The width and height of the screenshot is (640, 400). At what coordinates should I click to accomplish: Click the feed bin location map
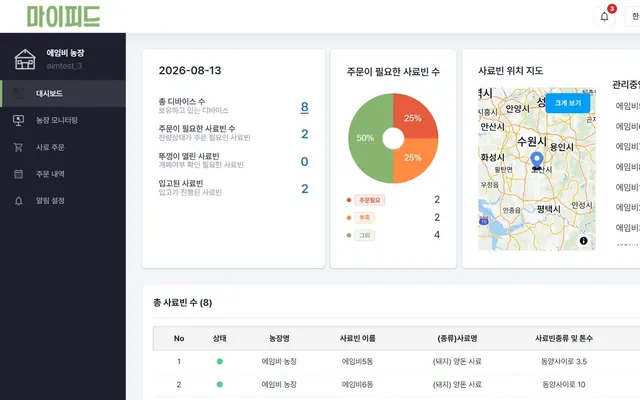(x=537, y=169)
